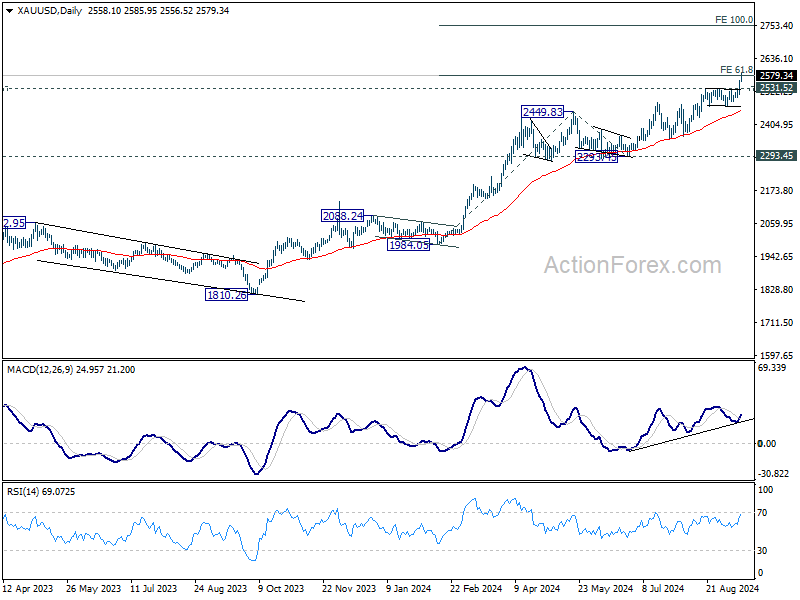Click the RSI(14) indicator label

pyautogui.click(x=25, y=490)
